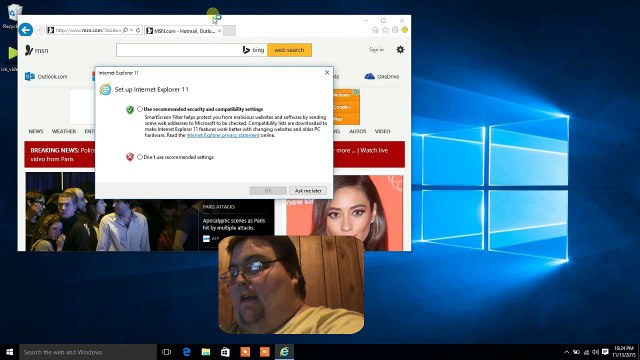Refresh the page with the reload icon
Viewport: 640px width, 360px height.
[x=138, y=30]
